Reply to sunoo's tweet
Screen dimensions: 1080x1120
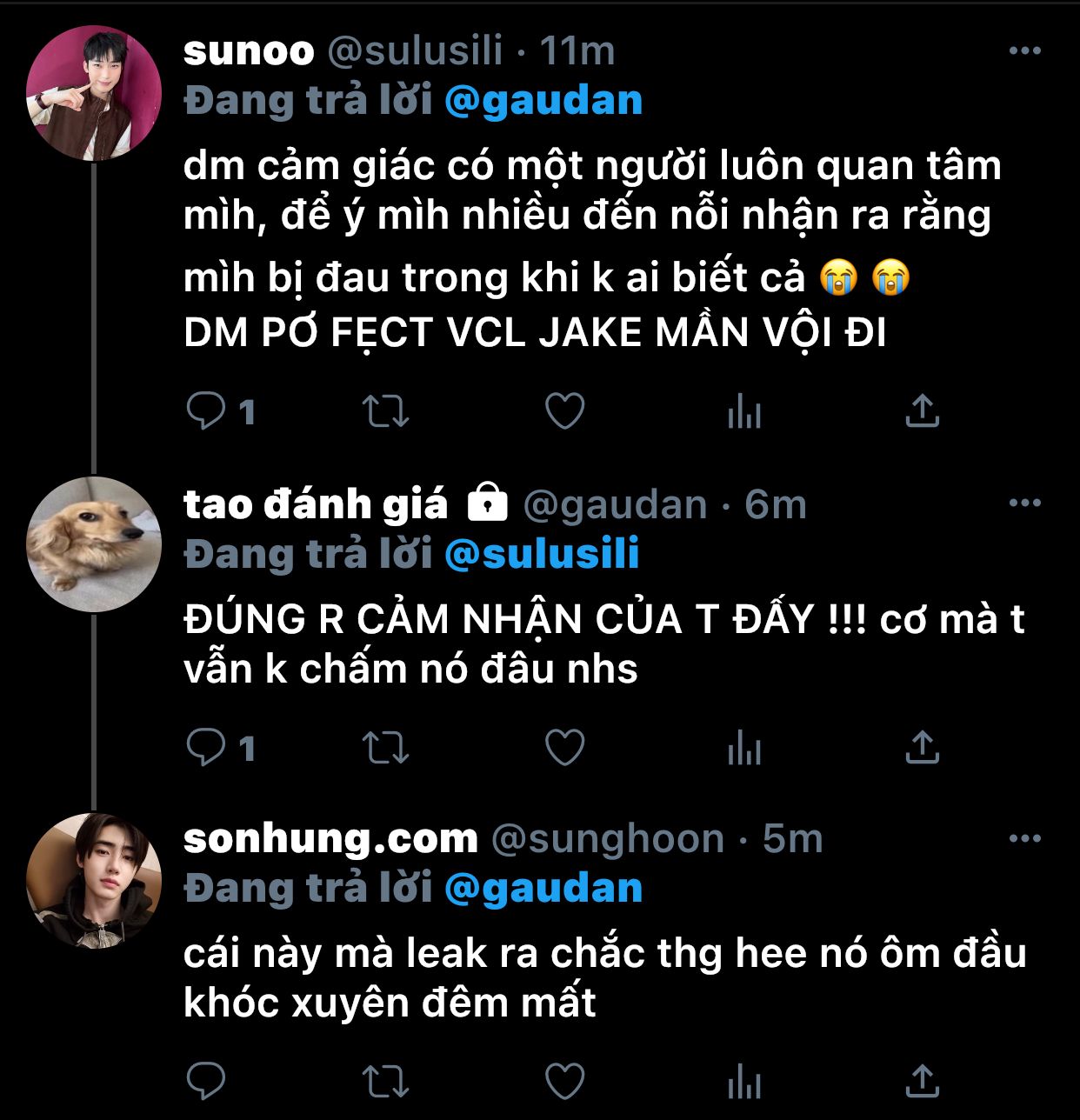pos(206,410)
